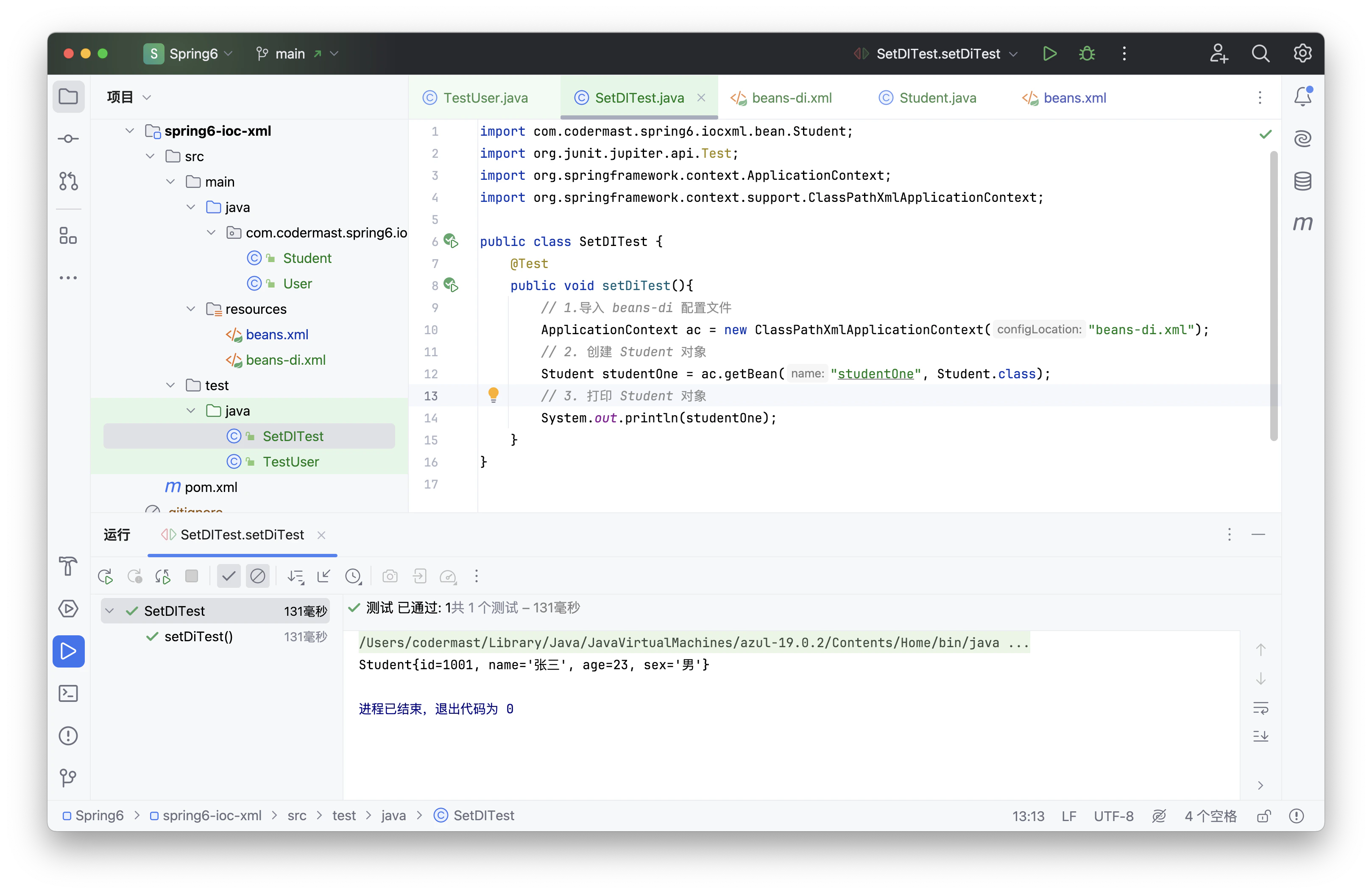Open the Terminal tool window
The width and height of the screenshot is (1372, 894).
point(68,693)
